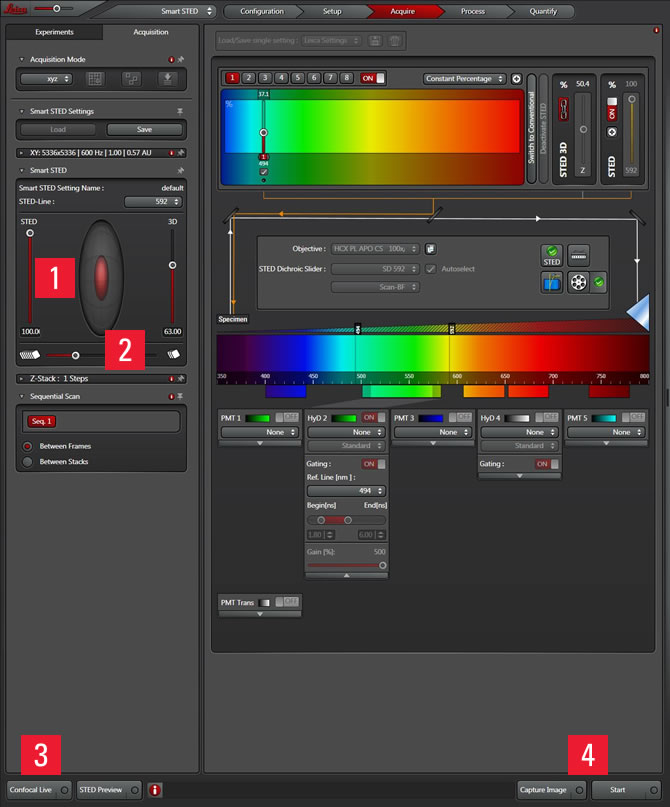Switch off the HyD 2 detector toggle
The width and height of the screenshot is (670, 807).
click(372, 417)
